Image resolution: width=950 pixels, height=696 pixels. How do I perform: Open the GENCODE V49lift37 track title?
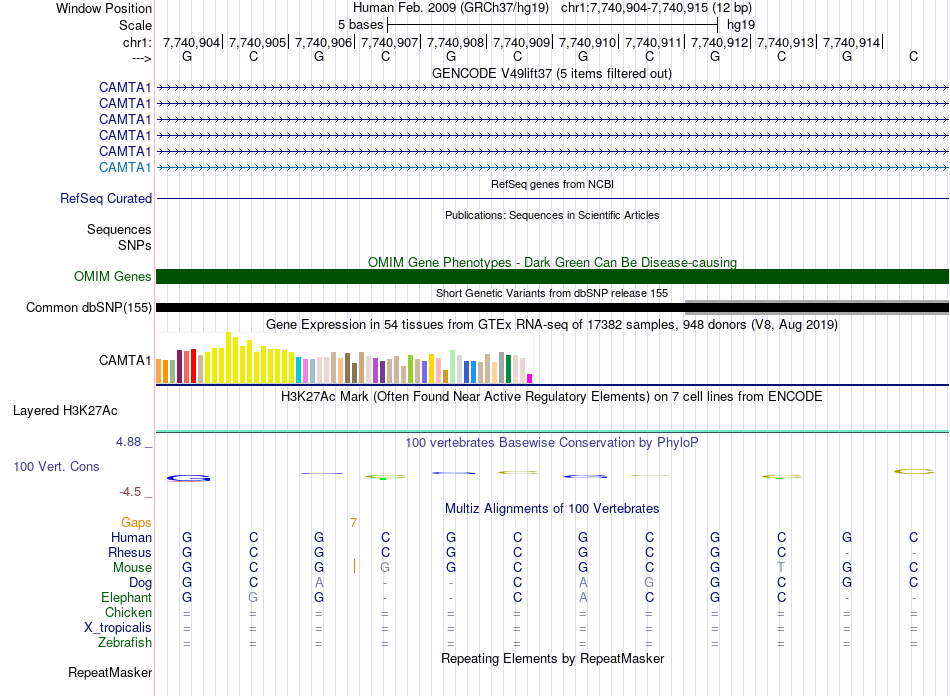(551, 73)
